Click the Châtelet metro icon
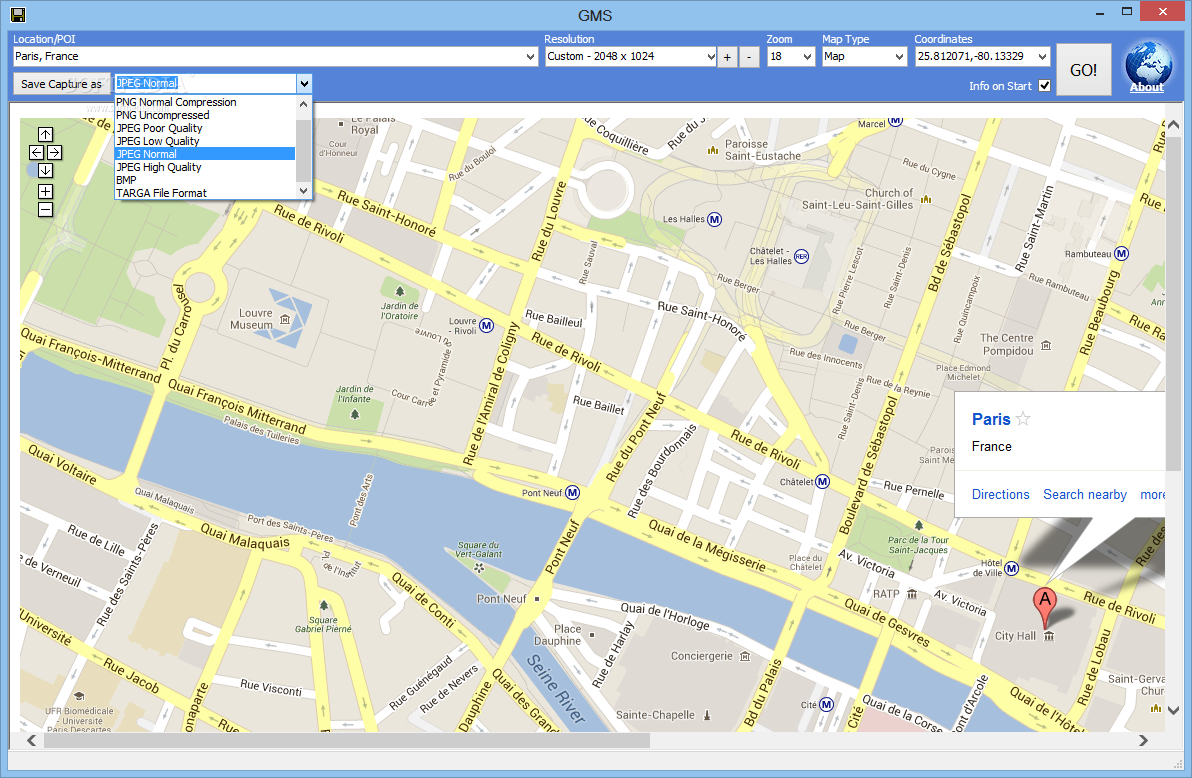 [x=823, y=481]
